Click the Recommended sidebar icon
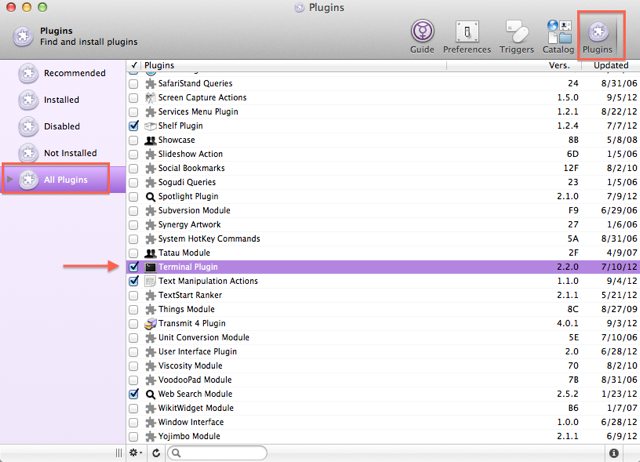Viewport: 640px width, 462px height. (28, 73)
